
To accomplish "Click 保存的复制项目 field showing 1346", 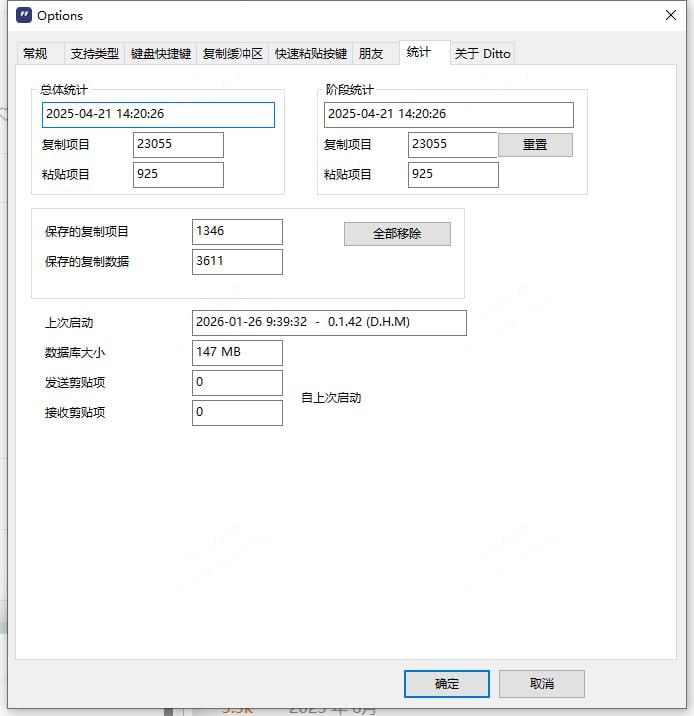I will coord(237,232).
